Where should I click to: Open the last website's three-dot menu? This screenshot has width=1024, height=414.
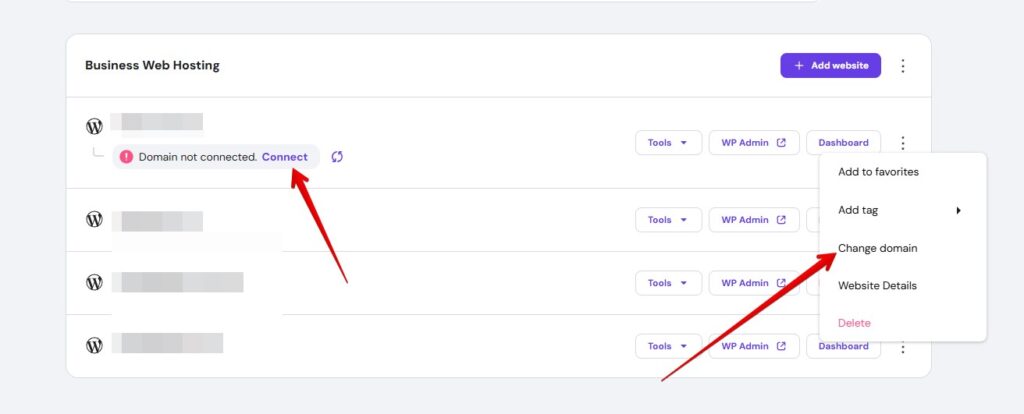pos(903,347)
